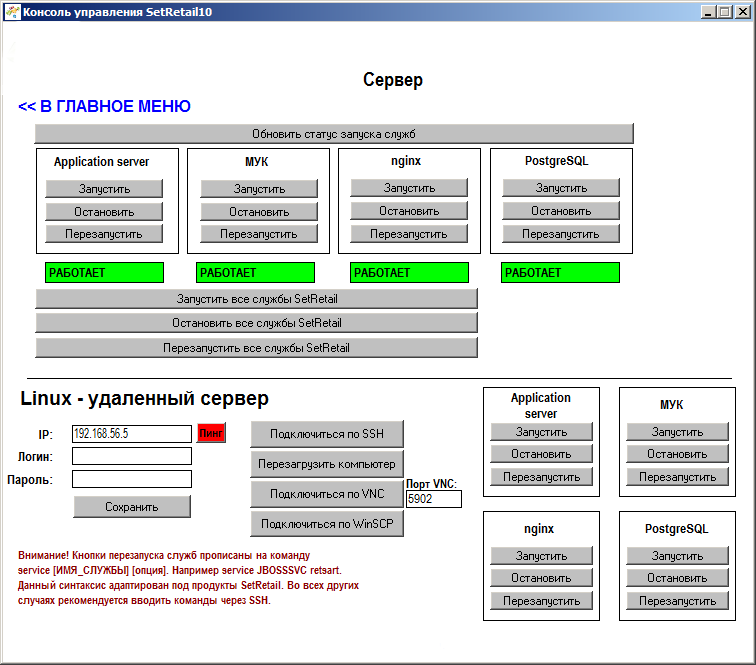Viewport: 756px width, 665px height.
Task: Maximize the Консоль управления window
Action: pos(725,12)
